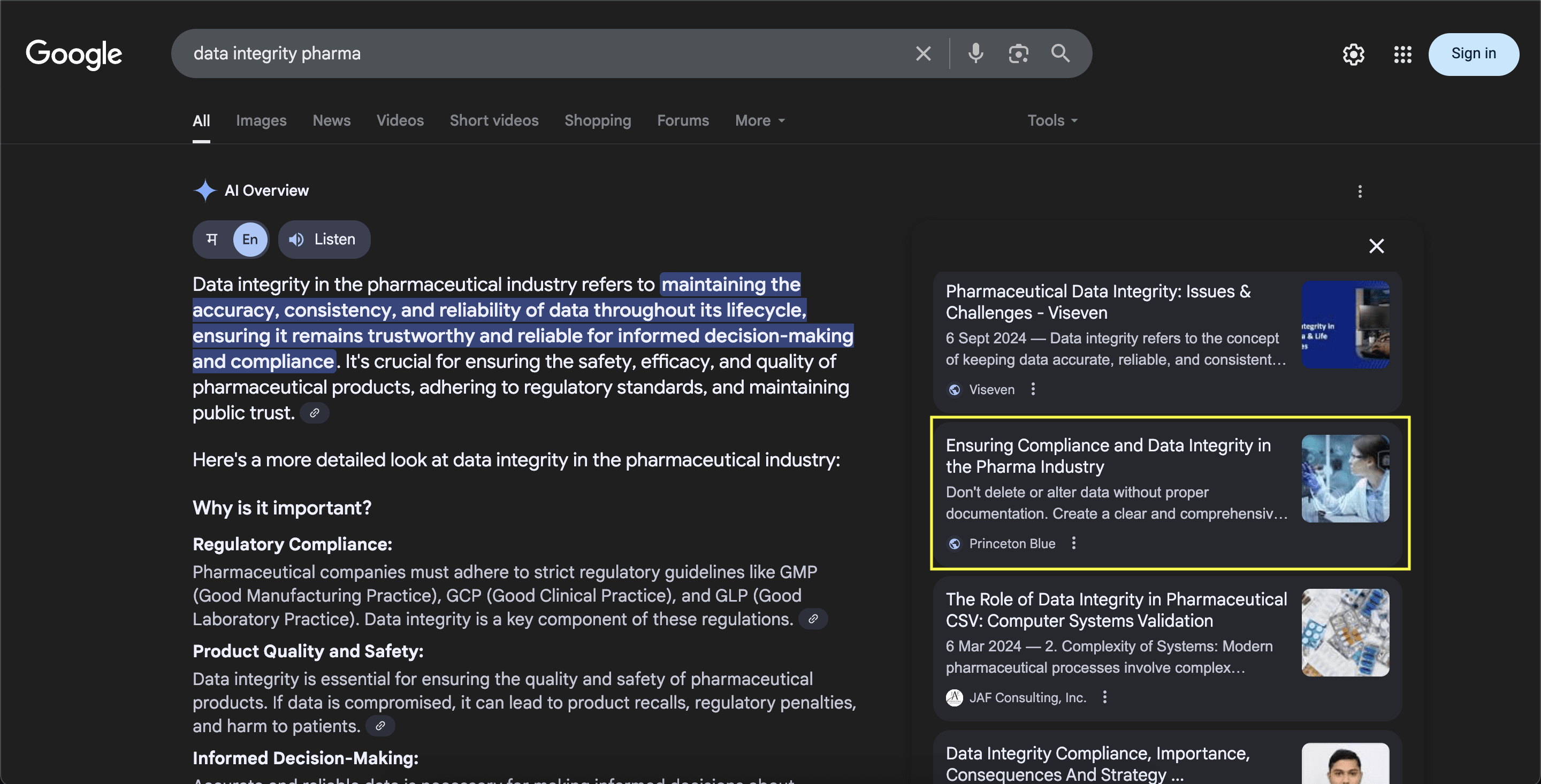Click the magnifying glass search icon
The width and height of the screenshot is (1541, 784).
1060,53
